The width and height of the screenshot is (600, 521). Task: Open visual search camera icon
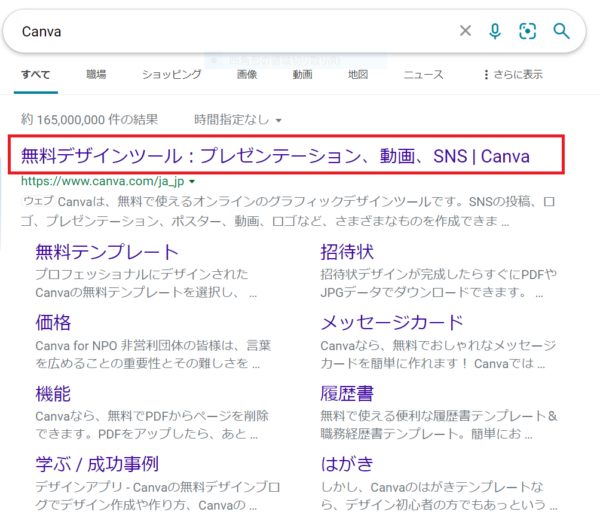(x=528, y=31)
